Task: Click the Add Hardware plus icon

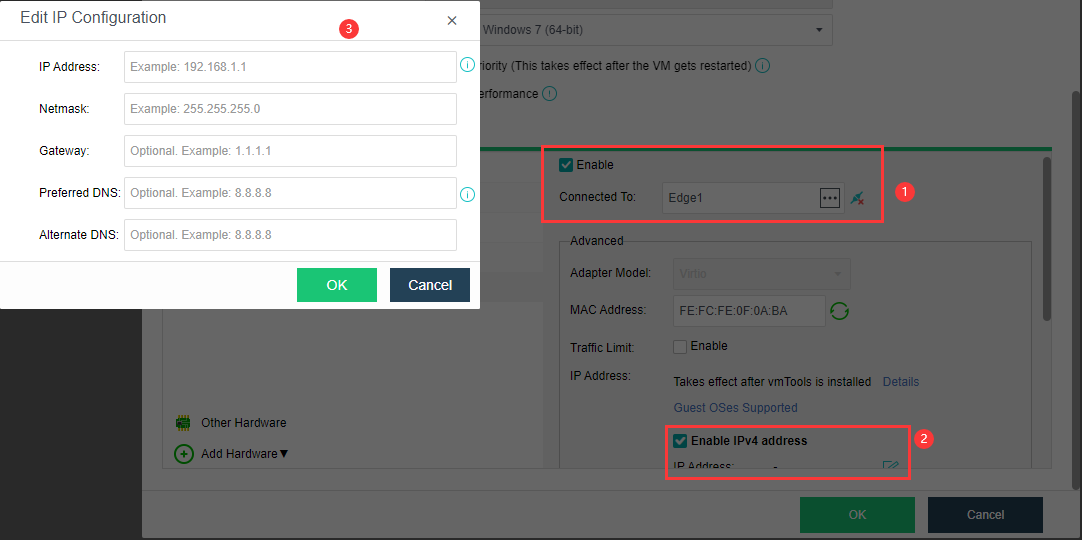Action: click(x=184, y=454)
